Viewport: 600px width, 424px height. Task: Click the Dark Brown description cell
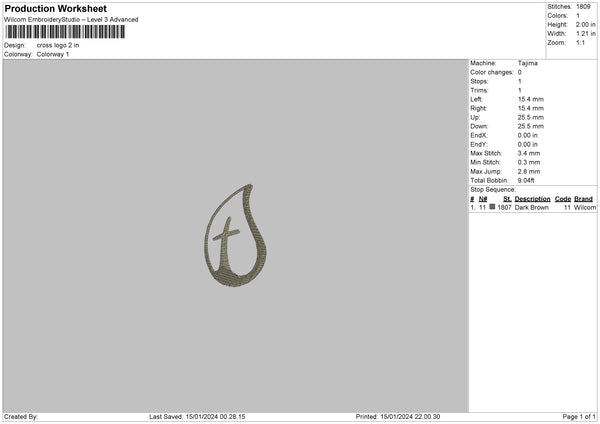(x=532, y=207)
